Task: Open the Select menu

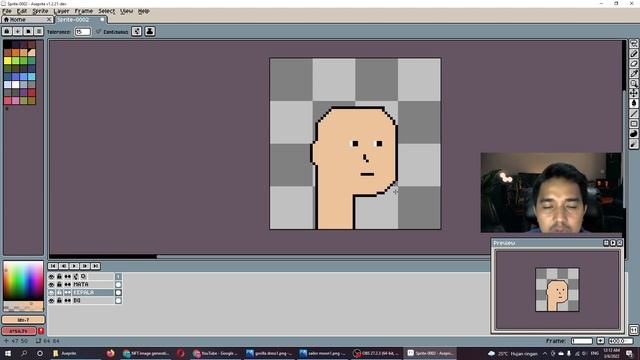Action: (x=107, y=11)
